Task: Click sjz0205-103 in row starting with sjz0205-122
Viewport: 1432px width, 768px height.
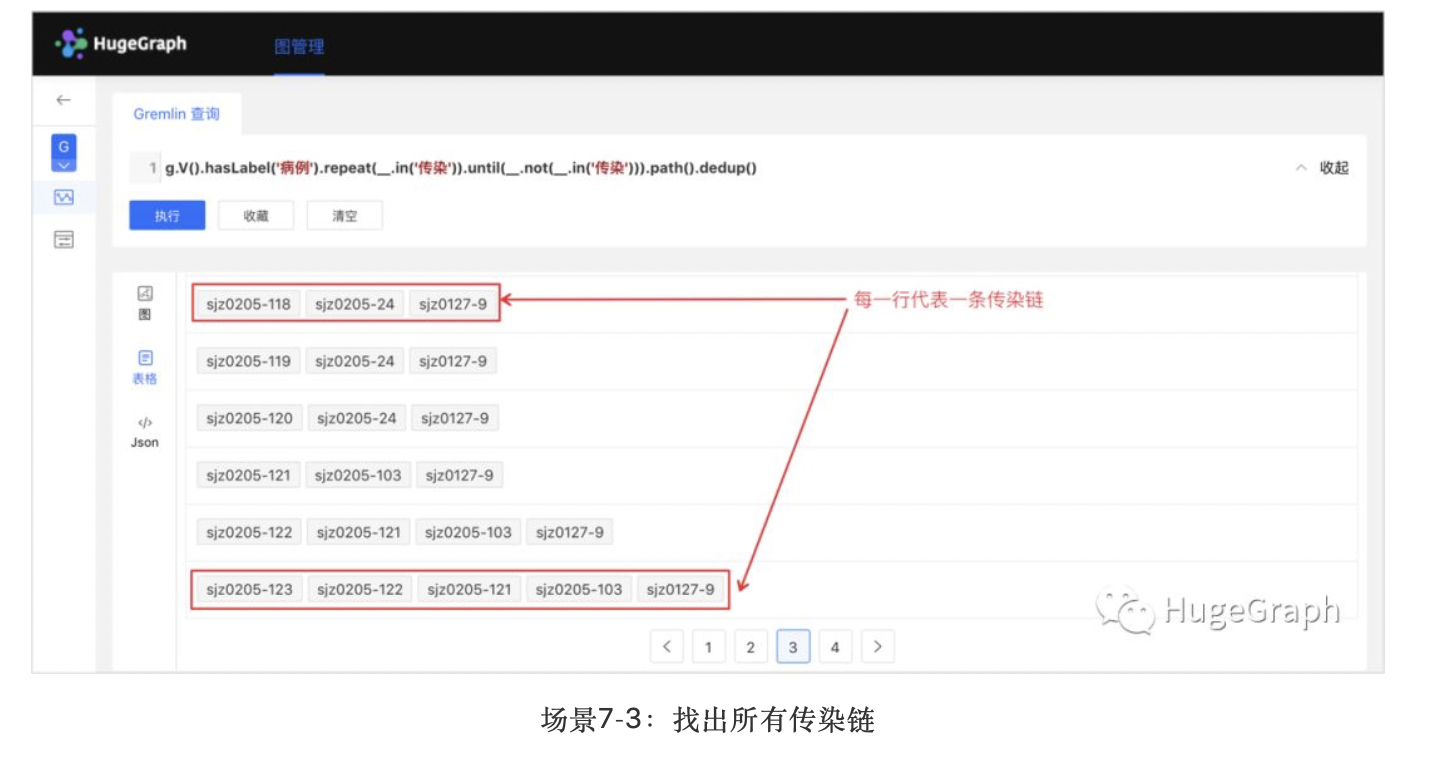Action: (468, 532)
